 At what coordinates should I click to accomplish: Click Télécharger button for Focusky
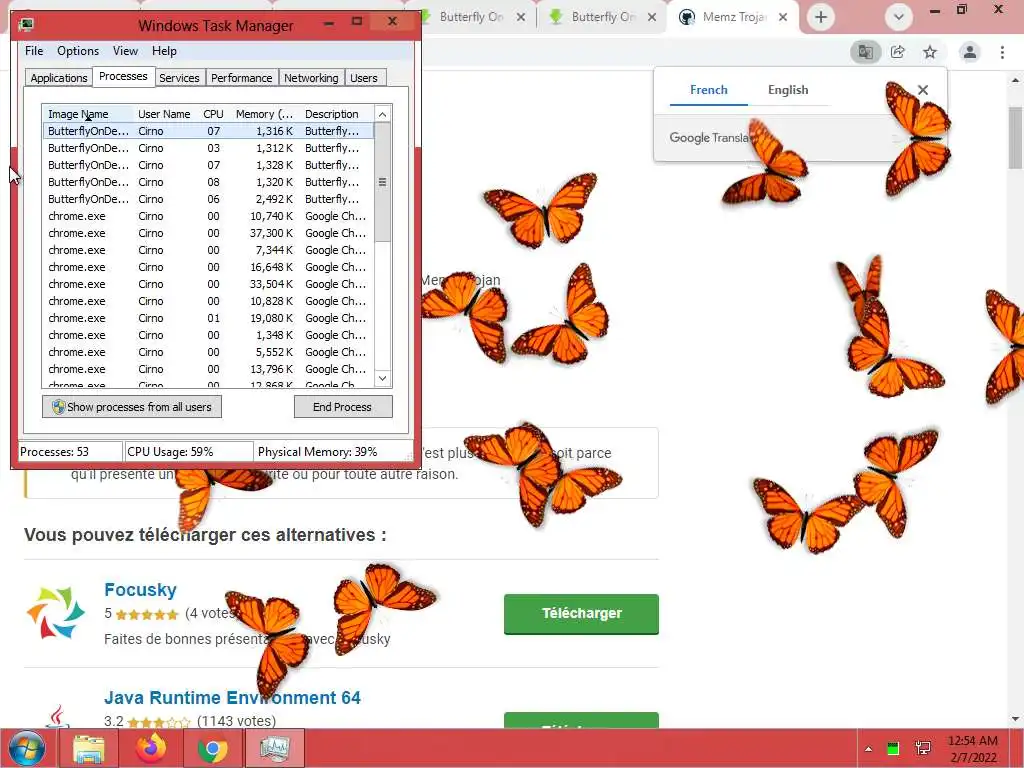[x=581, y=614]
